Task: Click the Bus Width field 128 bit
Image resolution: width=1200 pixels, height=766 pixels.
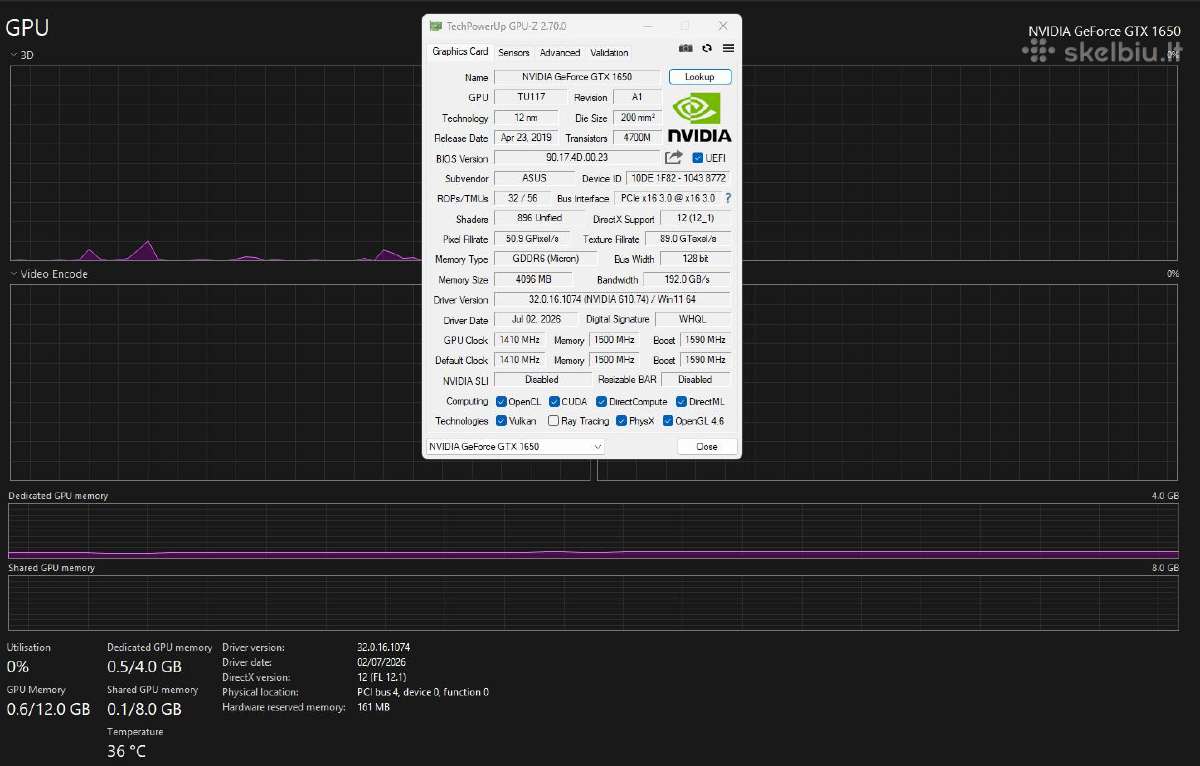Action: coord(696,259)
